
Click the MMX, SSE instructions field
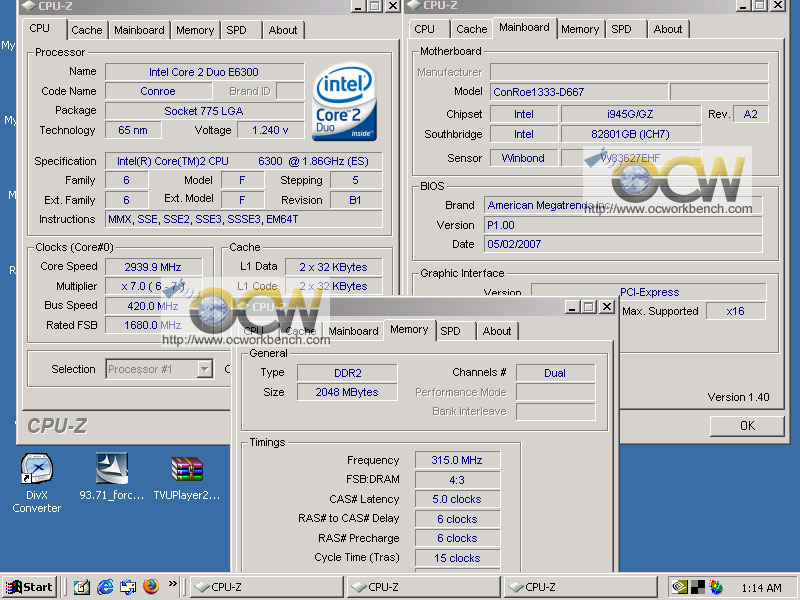click(244, 219)
